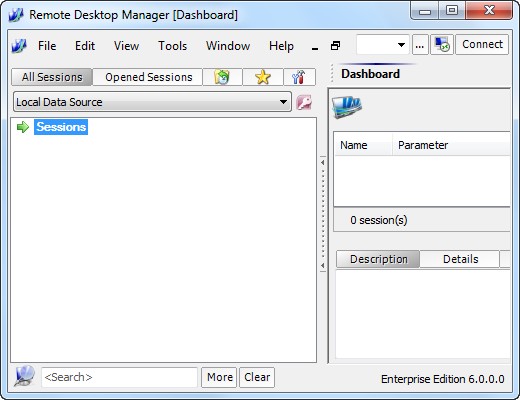
Task: Click the Connect button
Action: pos(482,44)
